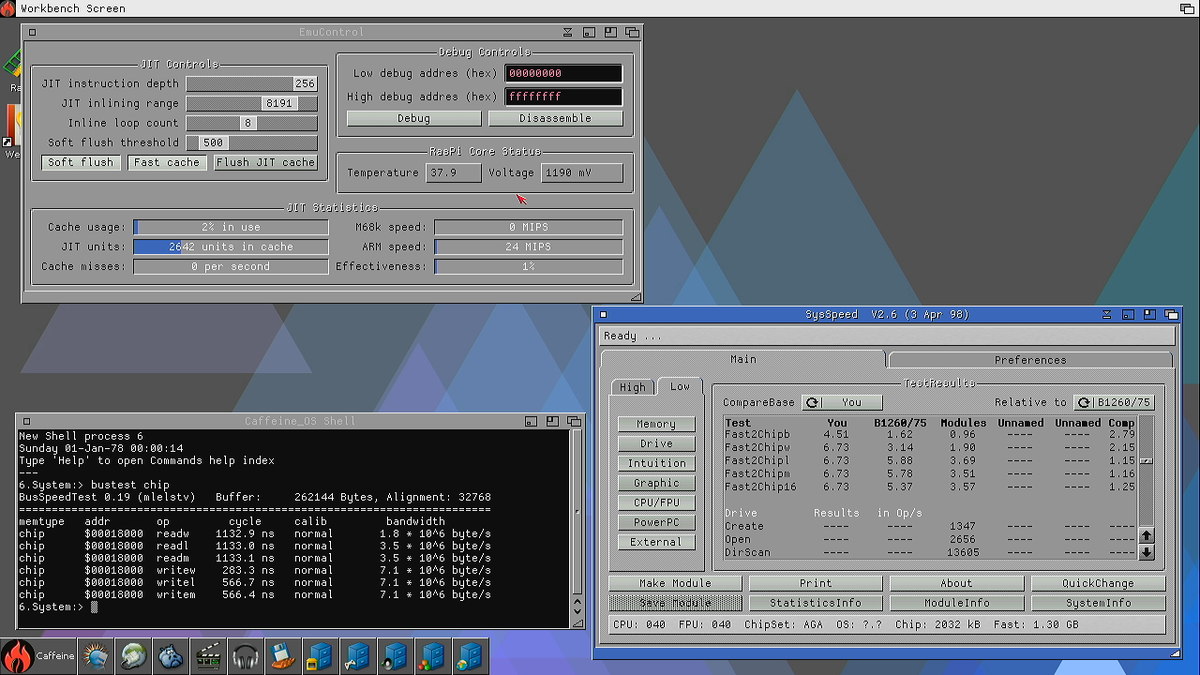Image resolution: width=1200 pixels, height=675 pixels.
Task: Adjust the JIT instruction depth slider
Action: click(252, 84)
